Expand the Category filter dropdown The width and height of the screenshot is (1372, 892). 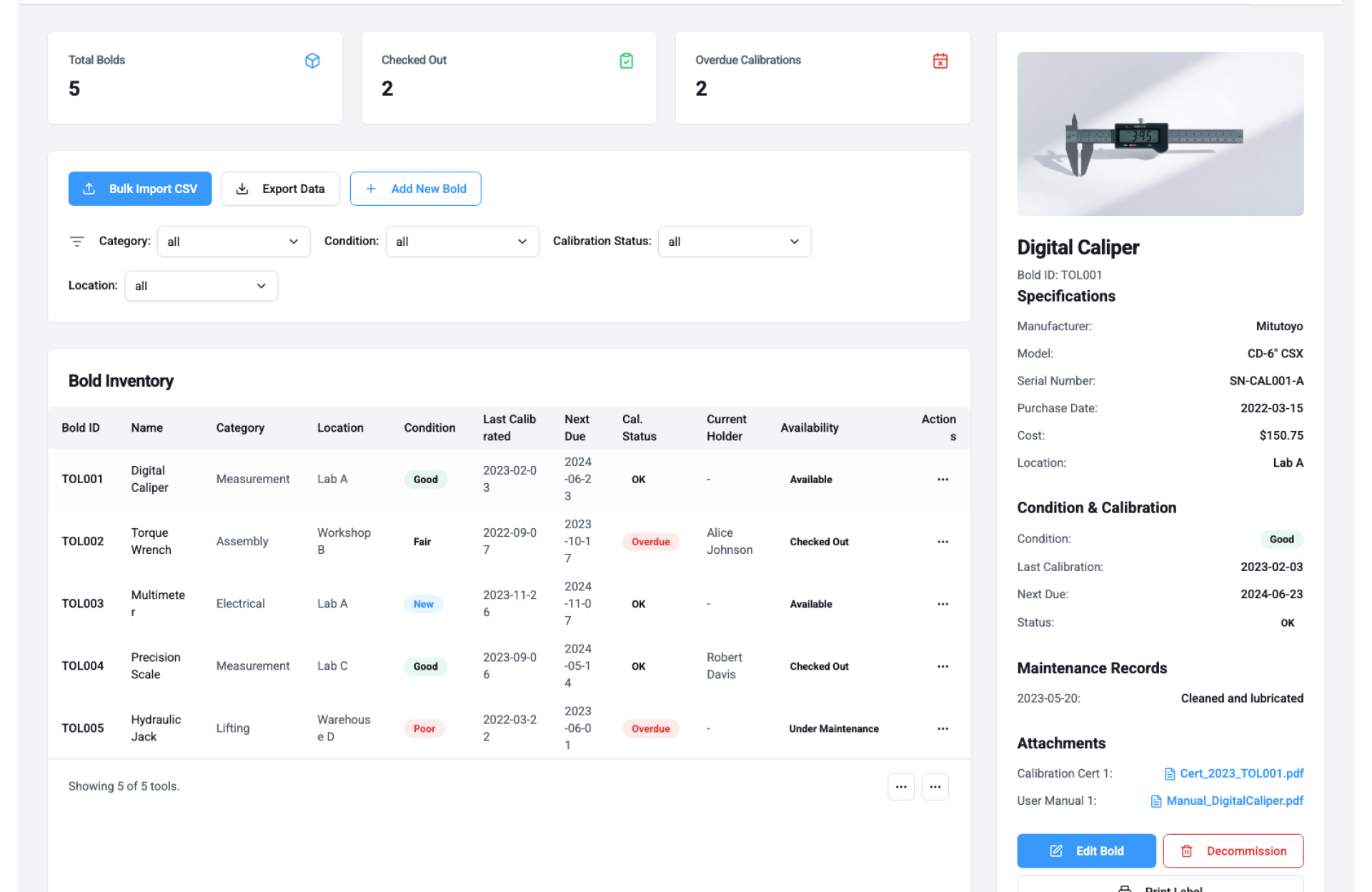[x=233, y=242]
